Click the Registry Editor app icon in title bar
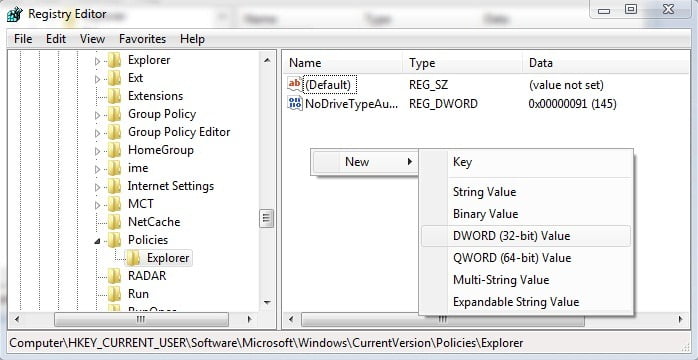Screen dimensions: 698x360 [x=14, y=15]
